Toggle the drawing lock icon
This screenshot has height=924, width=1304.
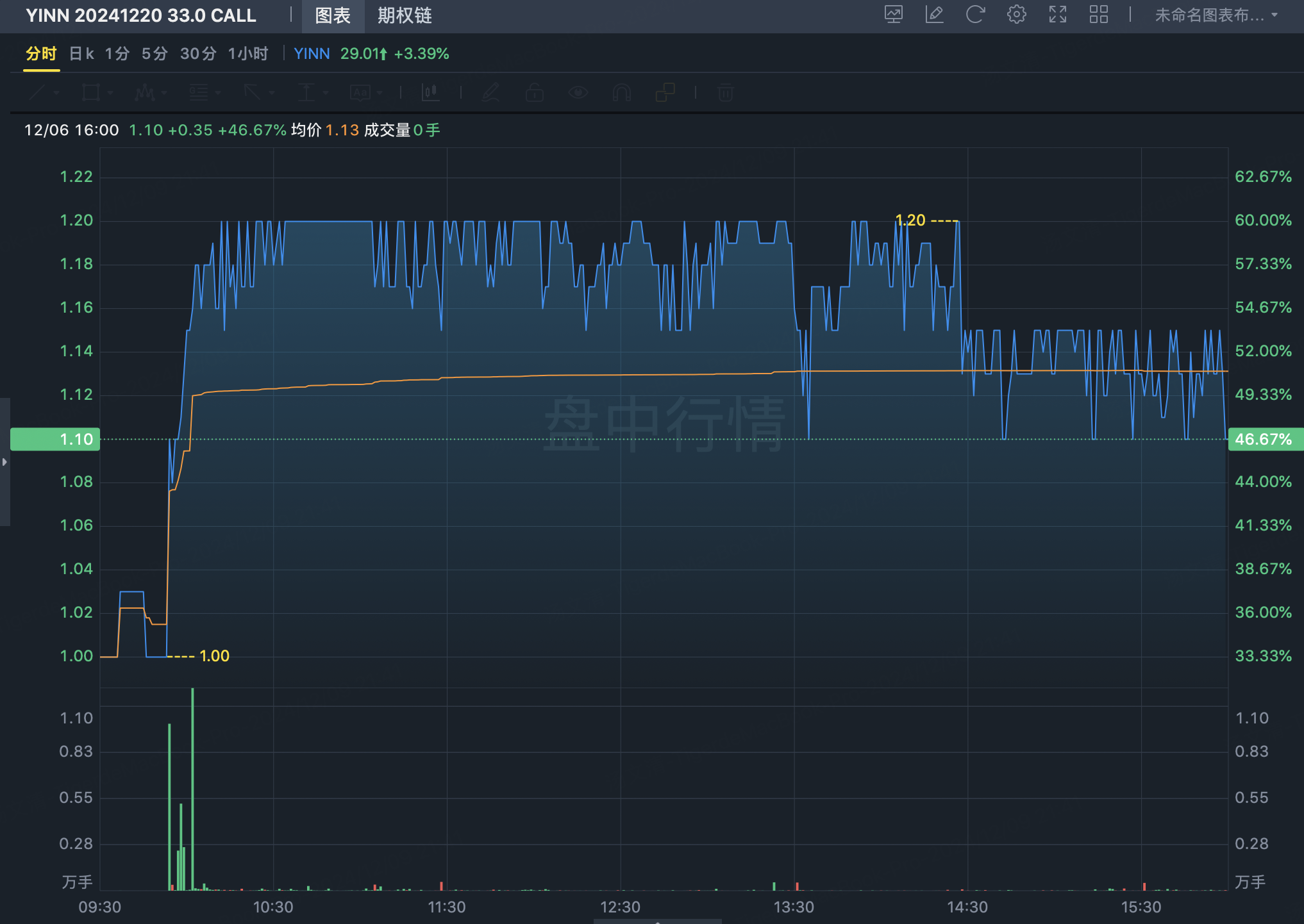coord(535,93)
